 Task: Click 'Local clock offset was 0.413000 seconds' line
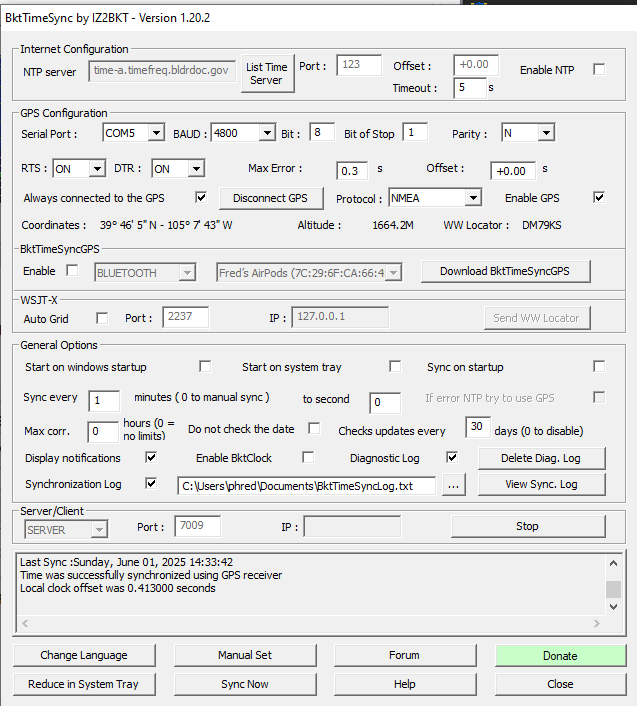pos(117,588)
